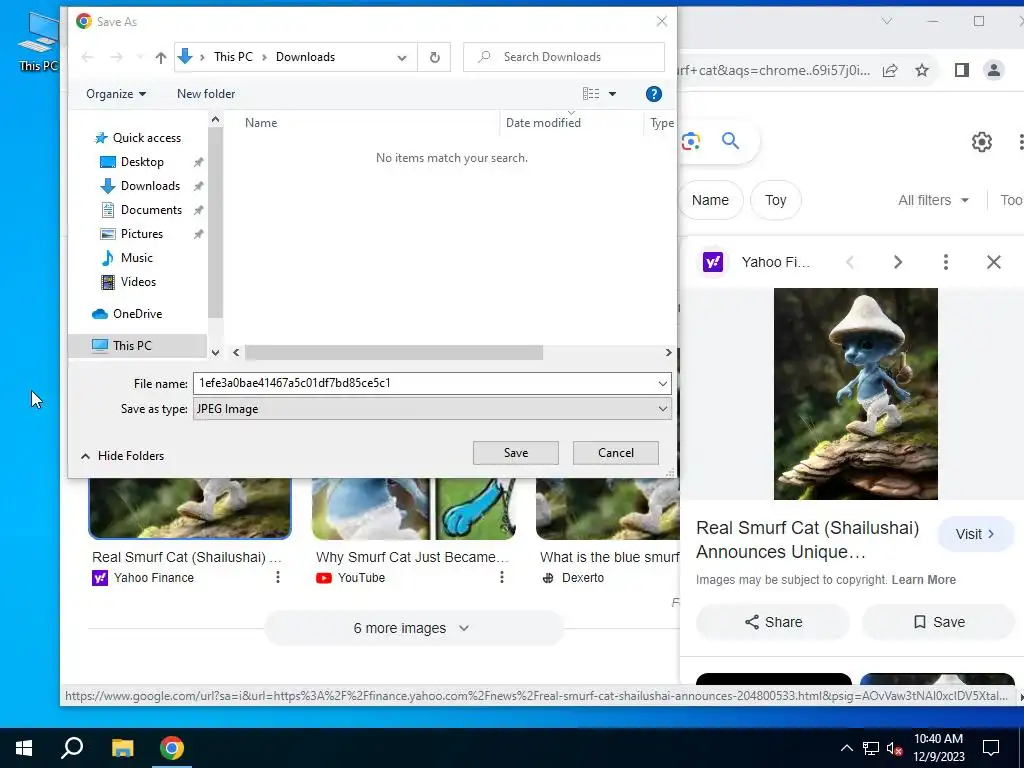Click horizontal scrollbar right arrow in file list
The height and width of the screenshot is (768, 1024).
668,353
